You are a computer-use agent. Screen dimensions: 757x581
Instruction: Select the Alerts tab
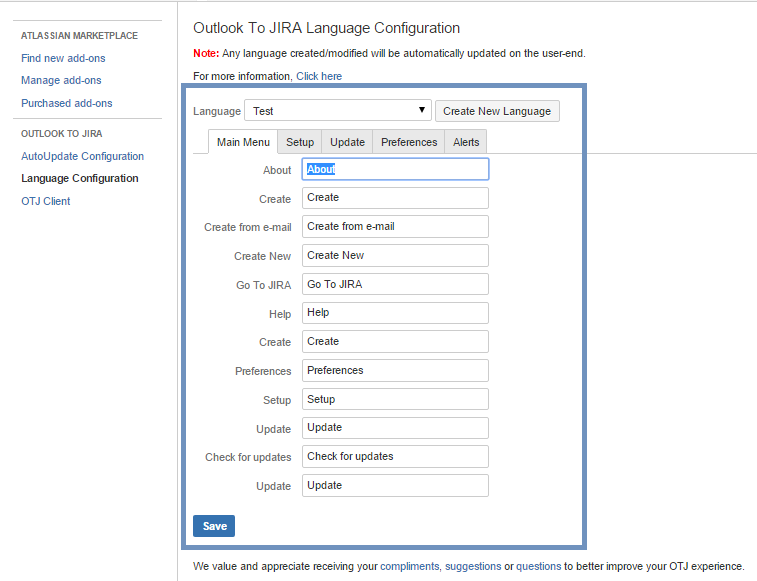click(x=466, y=142)
